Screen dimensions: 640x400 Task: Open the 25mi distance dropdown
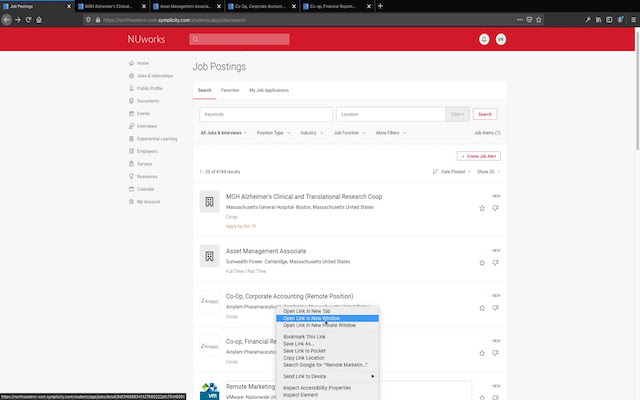[457, 114]
